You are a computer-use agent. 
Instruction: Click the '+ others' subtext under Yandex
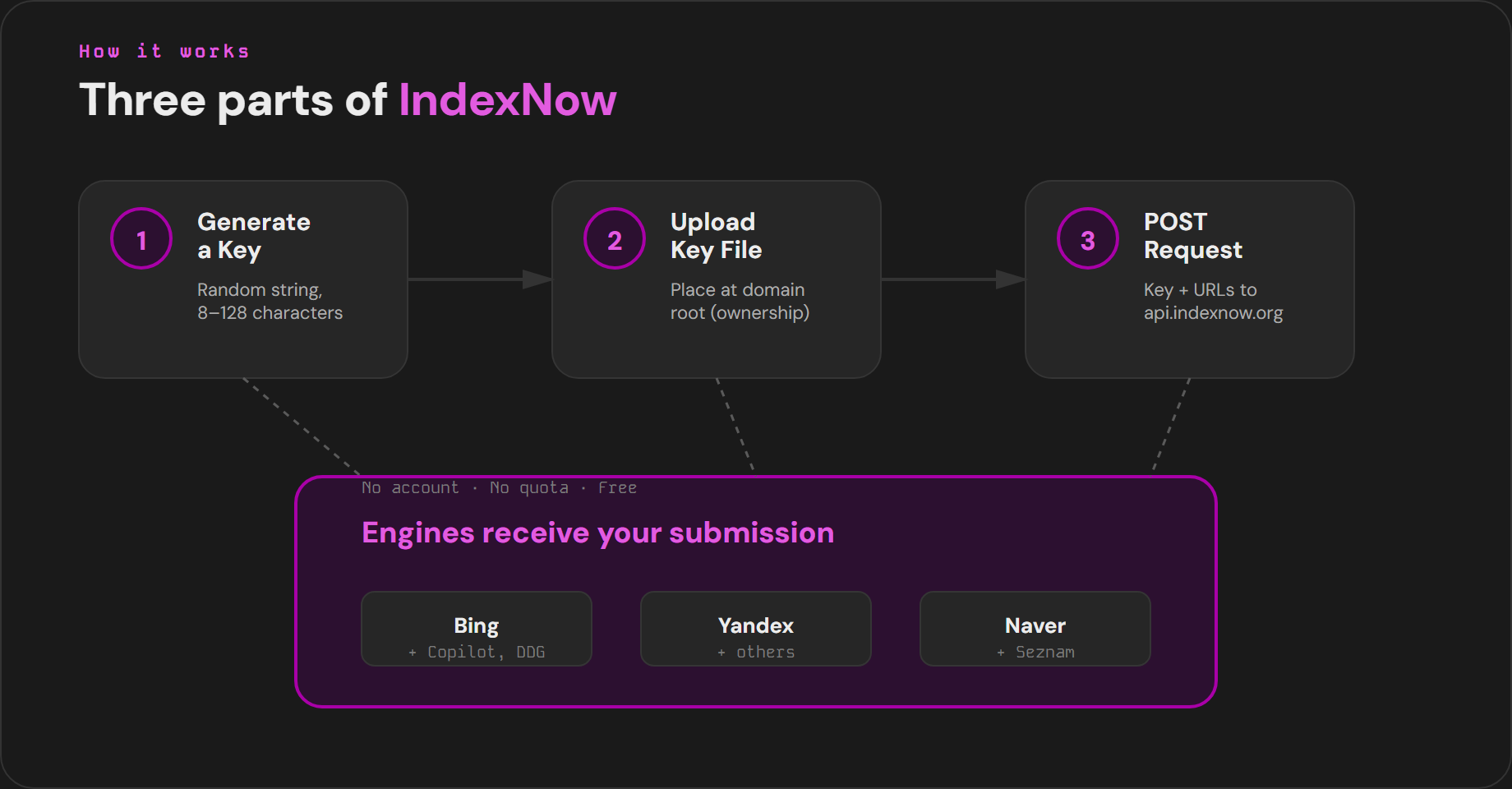(x=756, y=652)
